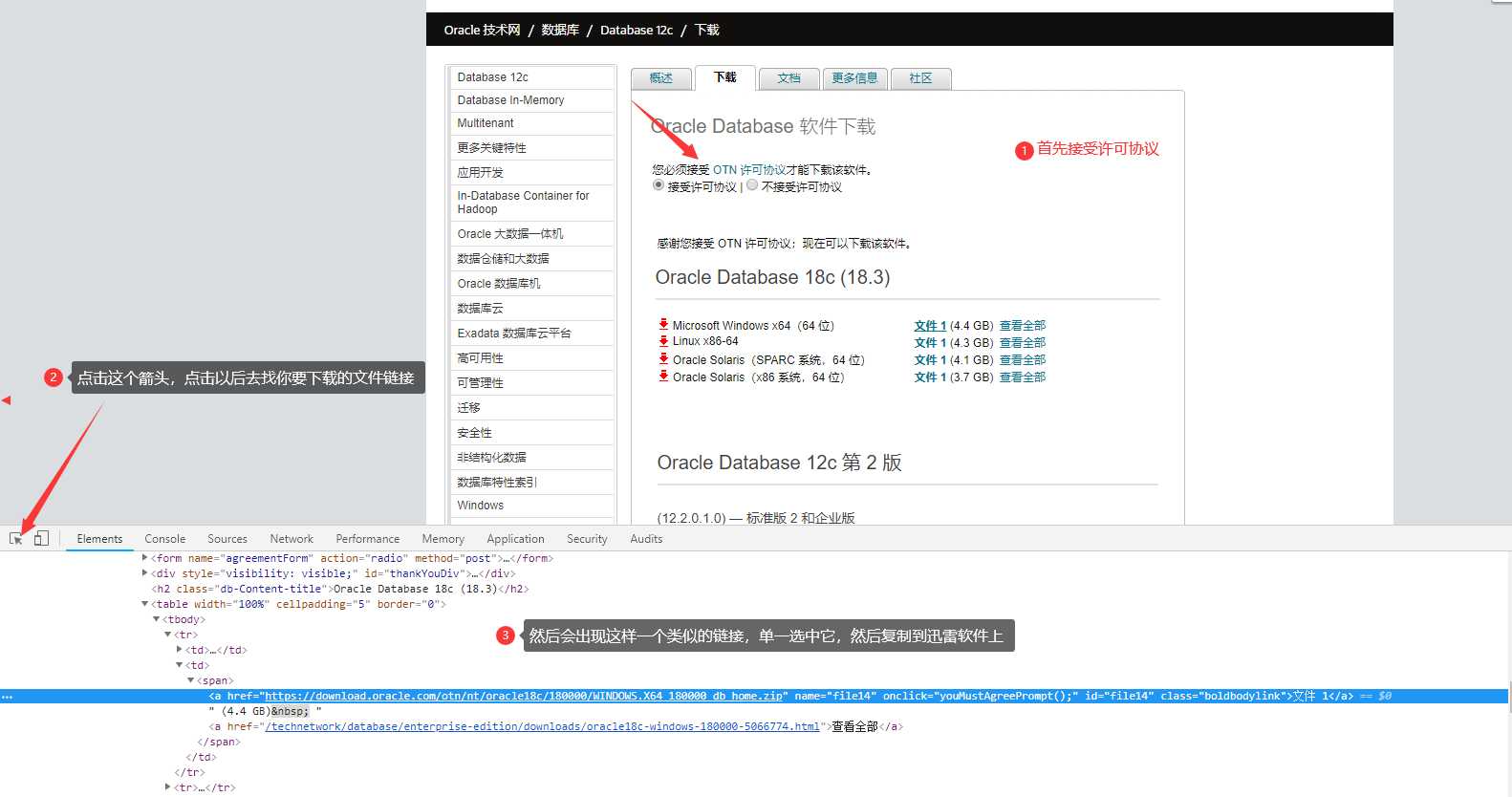Click the oracle18c-windows html href in Elements
Image resolution: width=1512 pixels, height=797 pixels.
tap(542, 726)
